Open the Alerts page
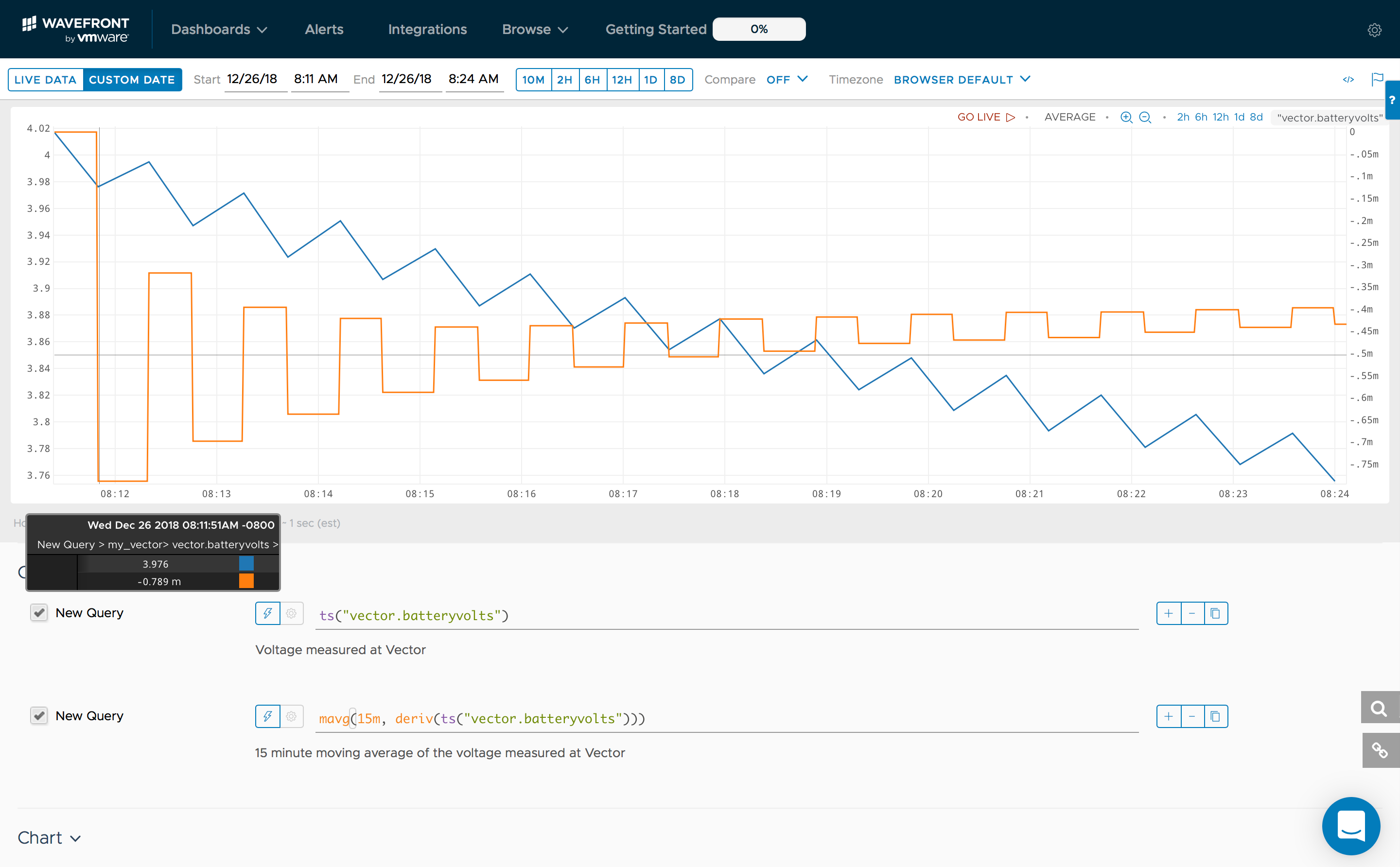Image resolution: width=1400 pixels, height=867 pixels. [324, 29]
